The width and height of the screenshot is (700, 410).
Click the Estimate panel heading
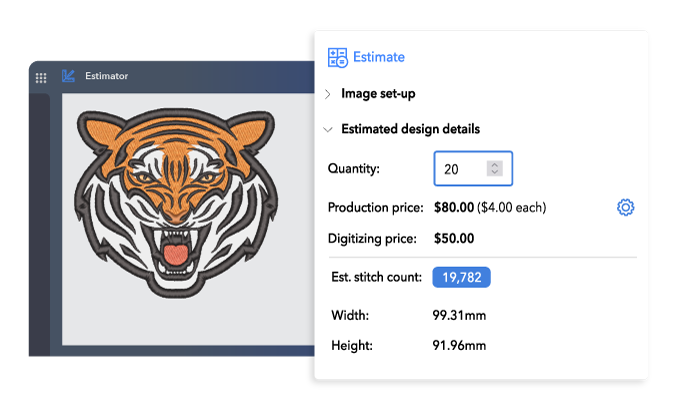378,58
